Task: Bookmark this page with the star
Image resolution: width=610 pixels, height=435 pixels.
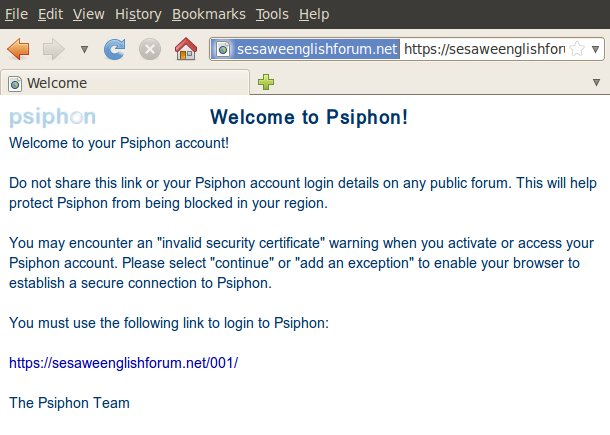Action: point(577,50)
